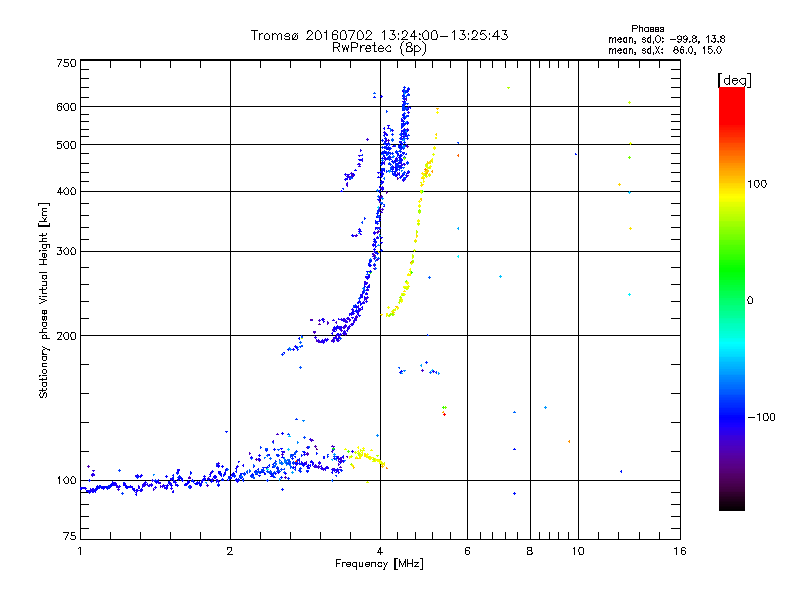Click the colorbar tick label '0'
Image resolution: width=800 pixels, height=600 pixels.
(x=750, y=301)
